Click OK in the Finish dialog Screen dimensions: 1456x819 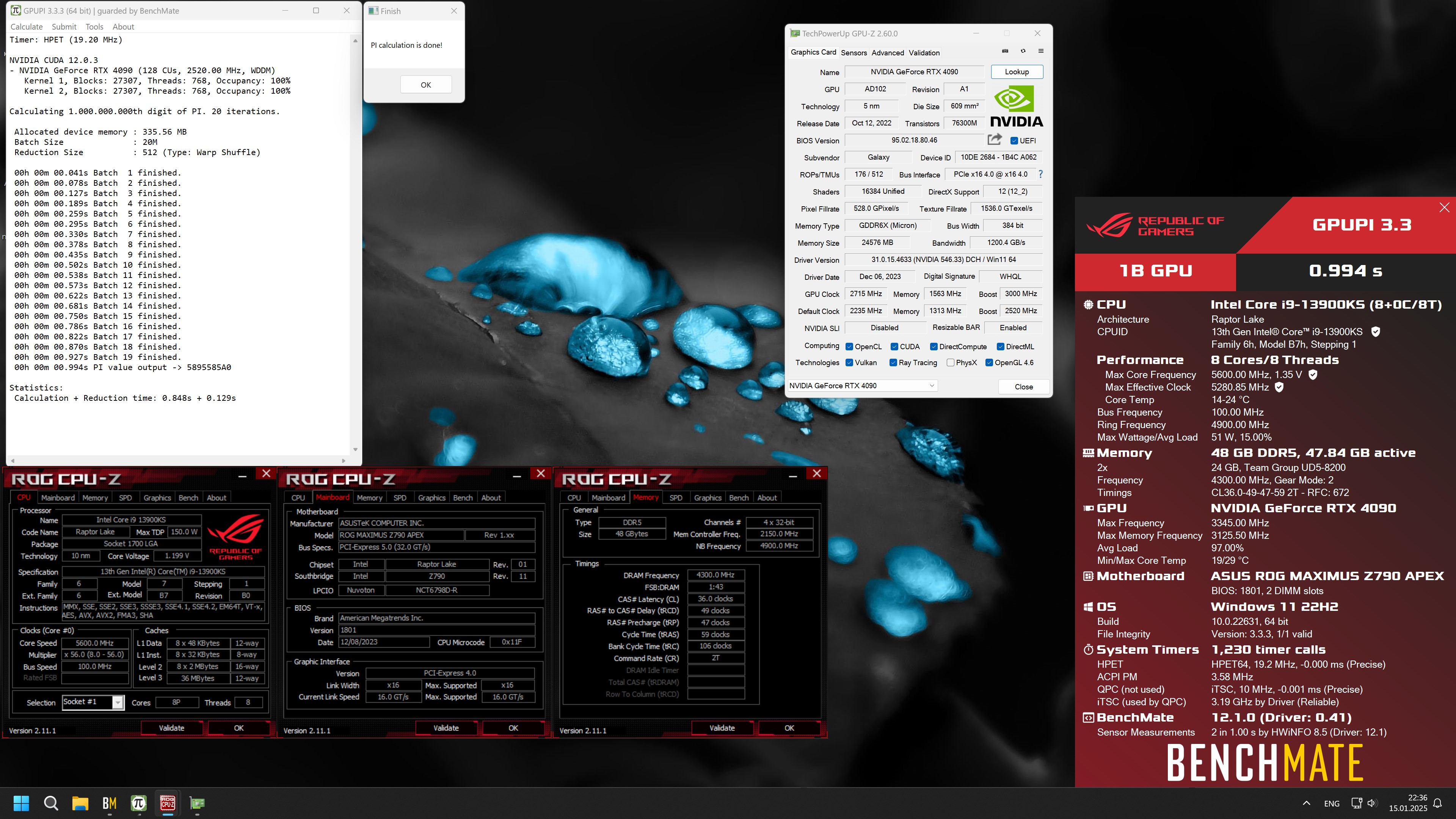(x=425, y=85)
